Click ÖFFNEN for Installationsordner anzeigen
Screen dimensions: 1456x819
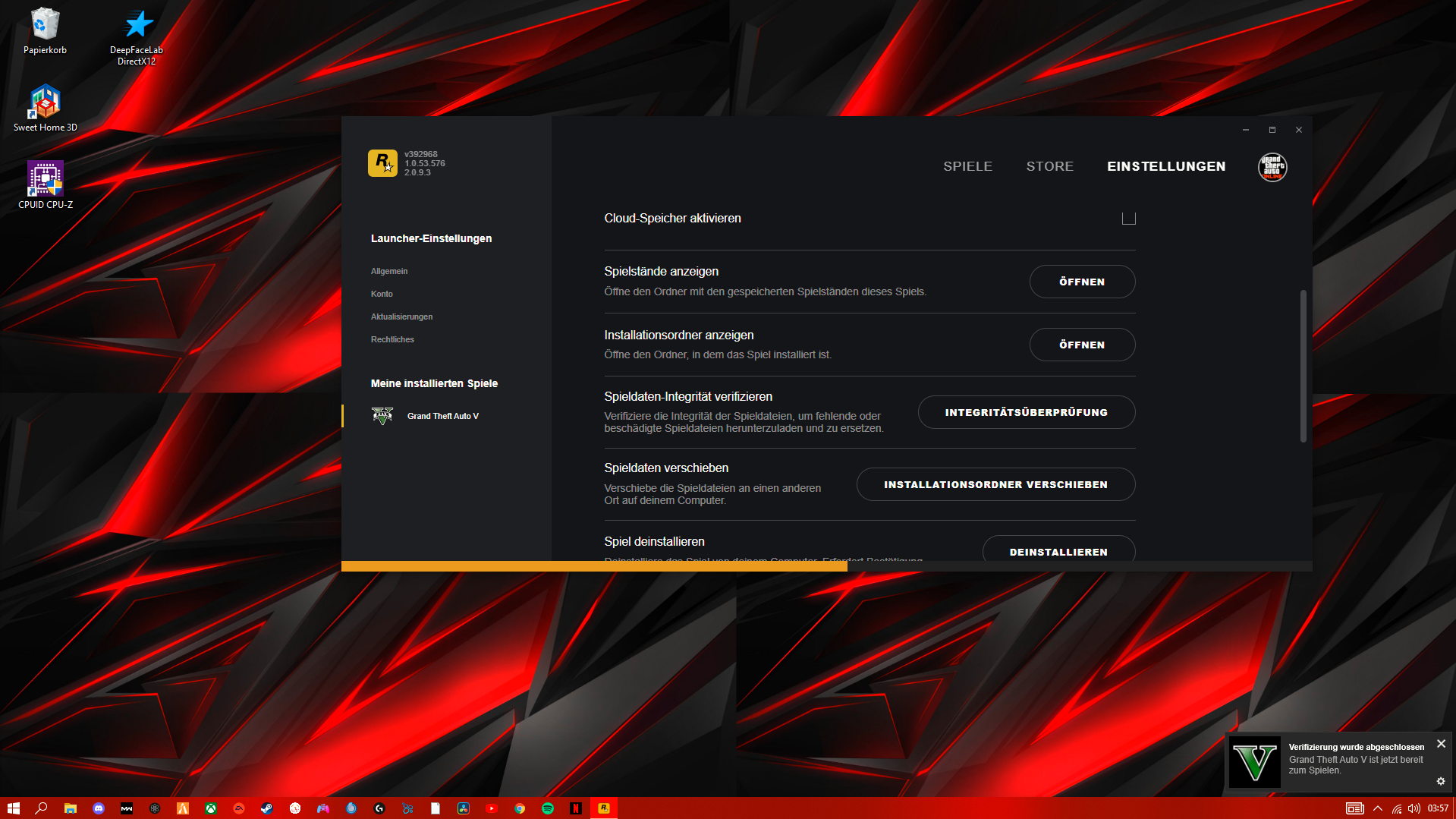pyautogui.click(x=1082, y=345)
